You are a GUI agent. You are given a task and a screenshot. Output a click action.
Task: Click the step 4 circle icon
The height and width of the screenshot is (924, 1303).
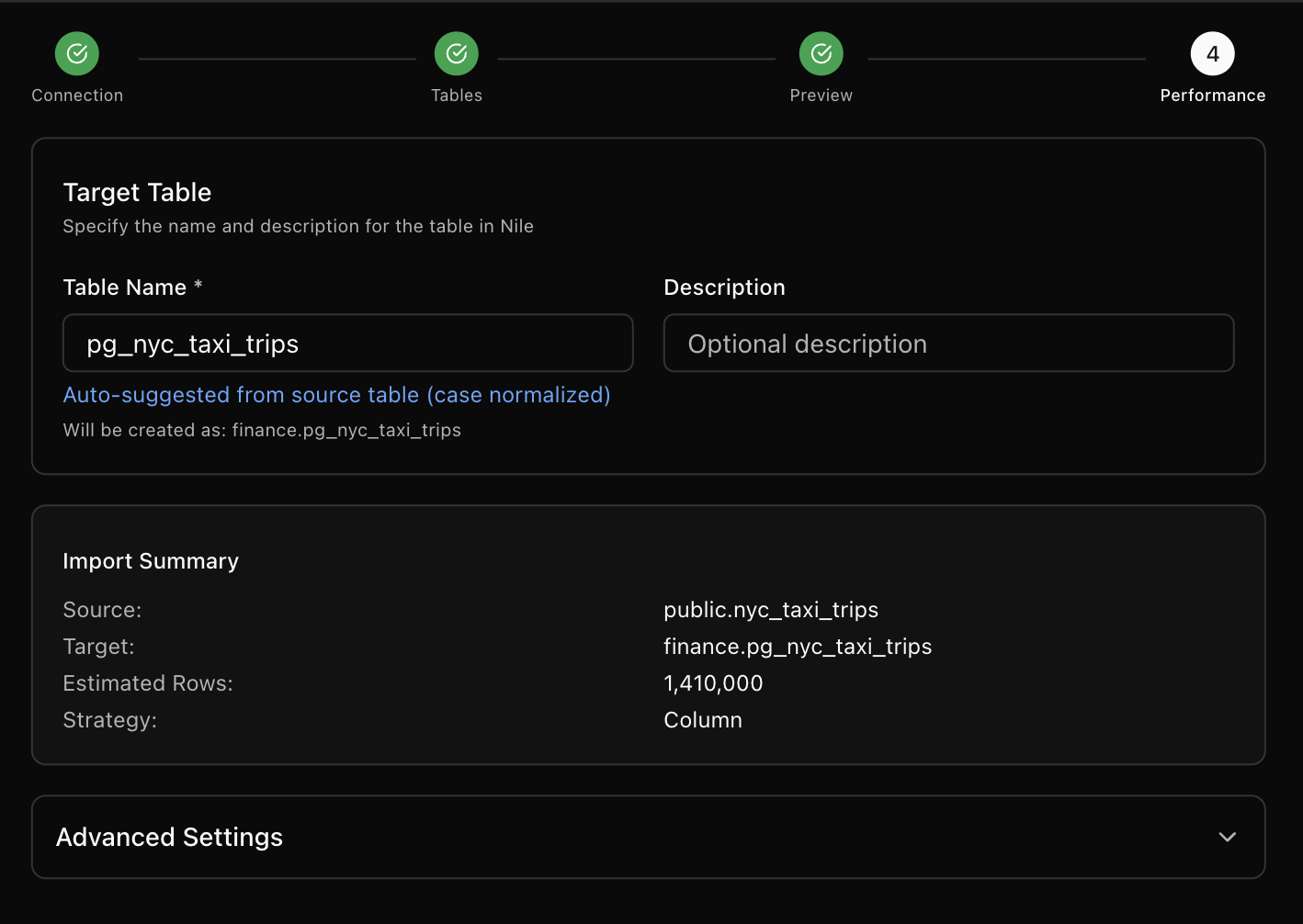(1212, 54)
